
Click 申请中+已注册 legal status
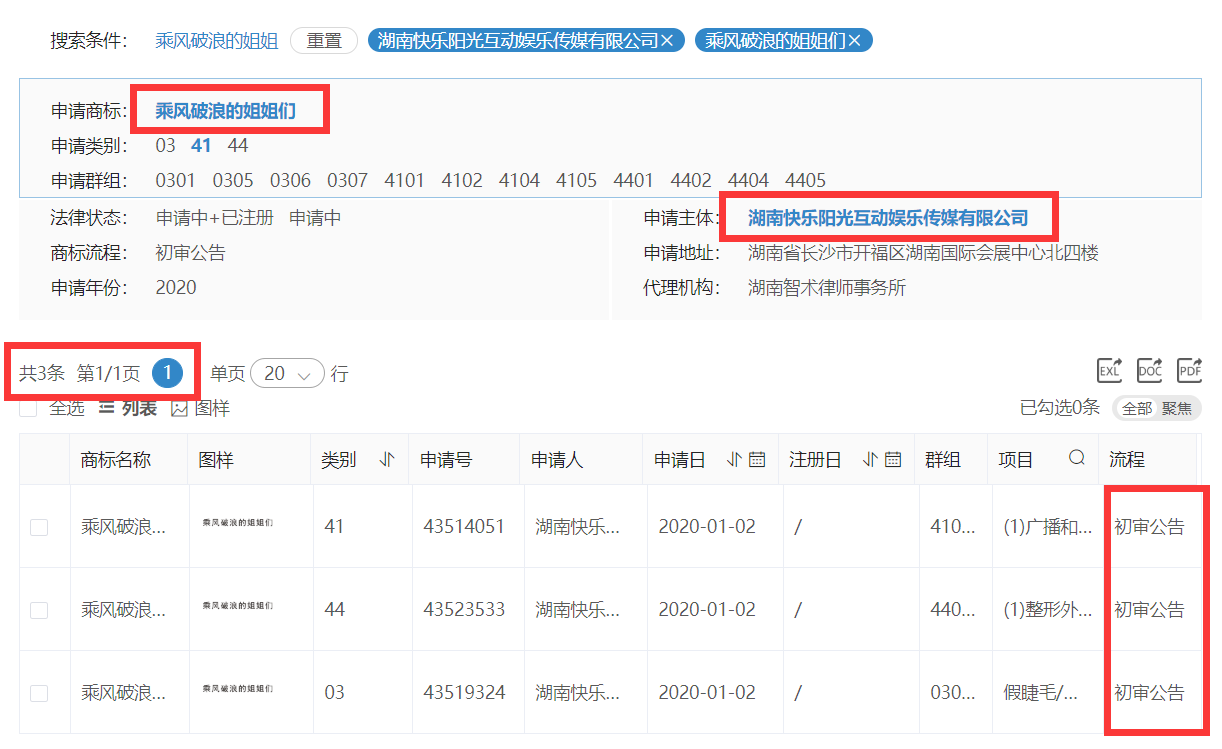pos(214,217)
